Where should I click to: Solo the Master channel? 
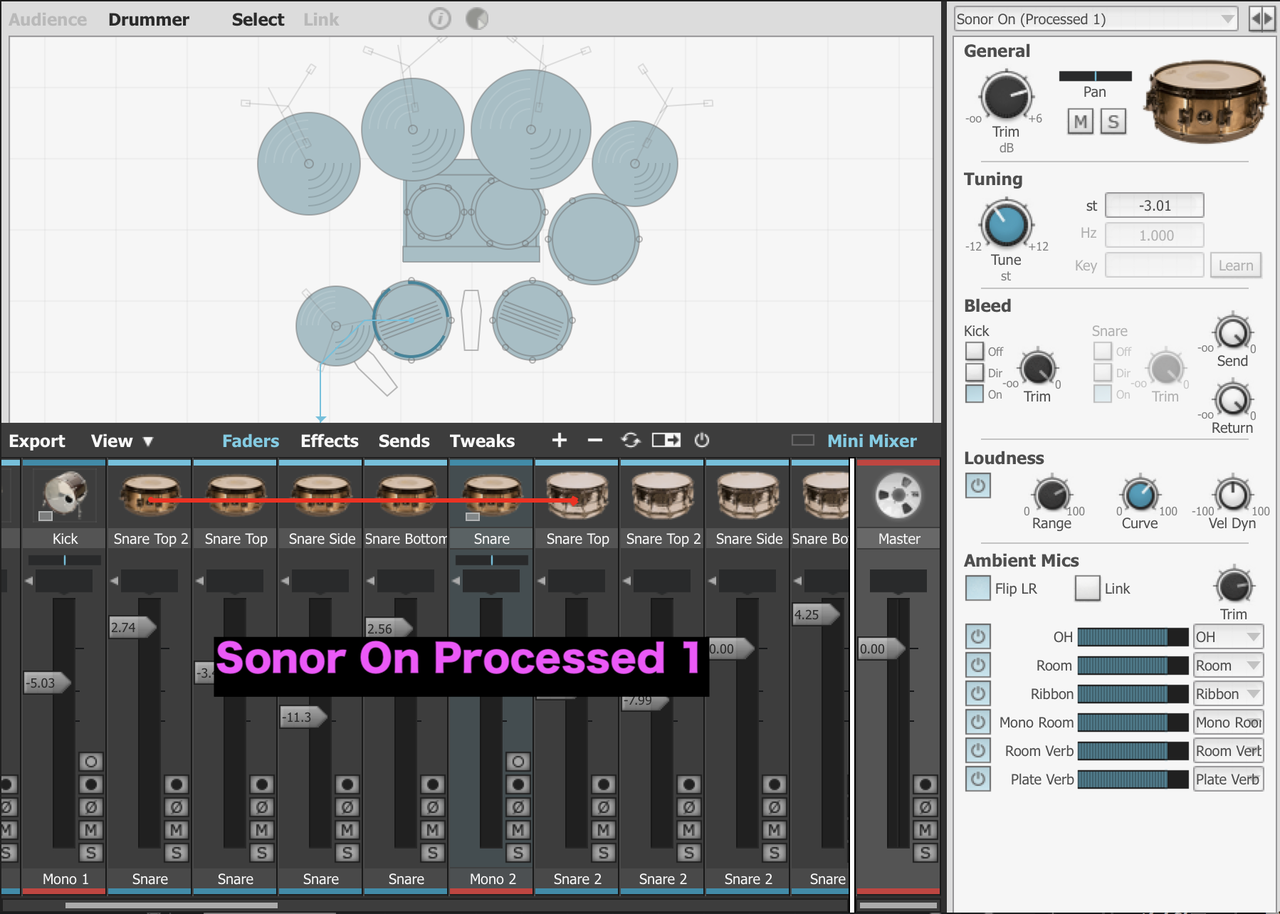point(925,853)
